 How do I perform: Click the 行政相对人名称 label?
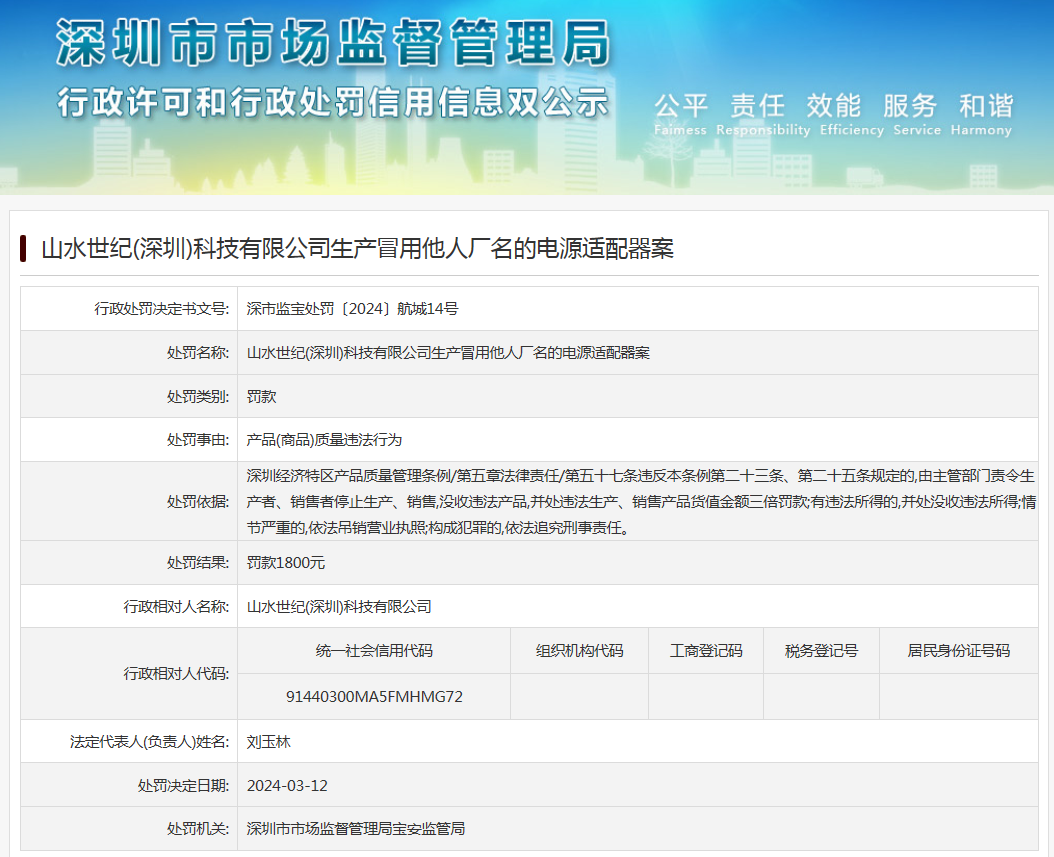point(176,606)
